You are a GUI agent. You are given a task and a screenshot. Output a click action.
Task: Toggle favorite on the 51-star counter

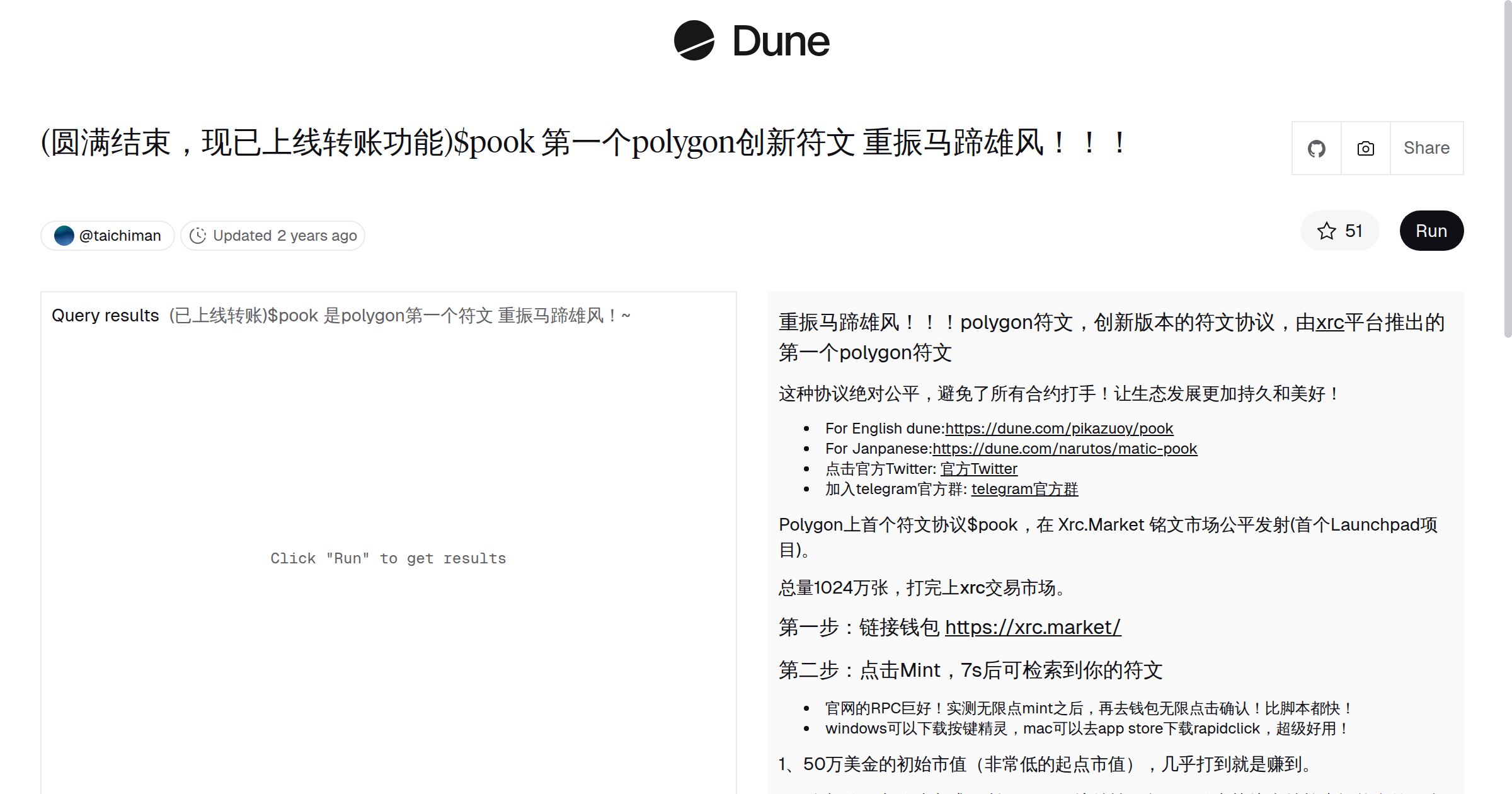pos(1340,231)
